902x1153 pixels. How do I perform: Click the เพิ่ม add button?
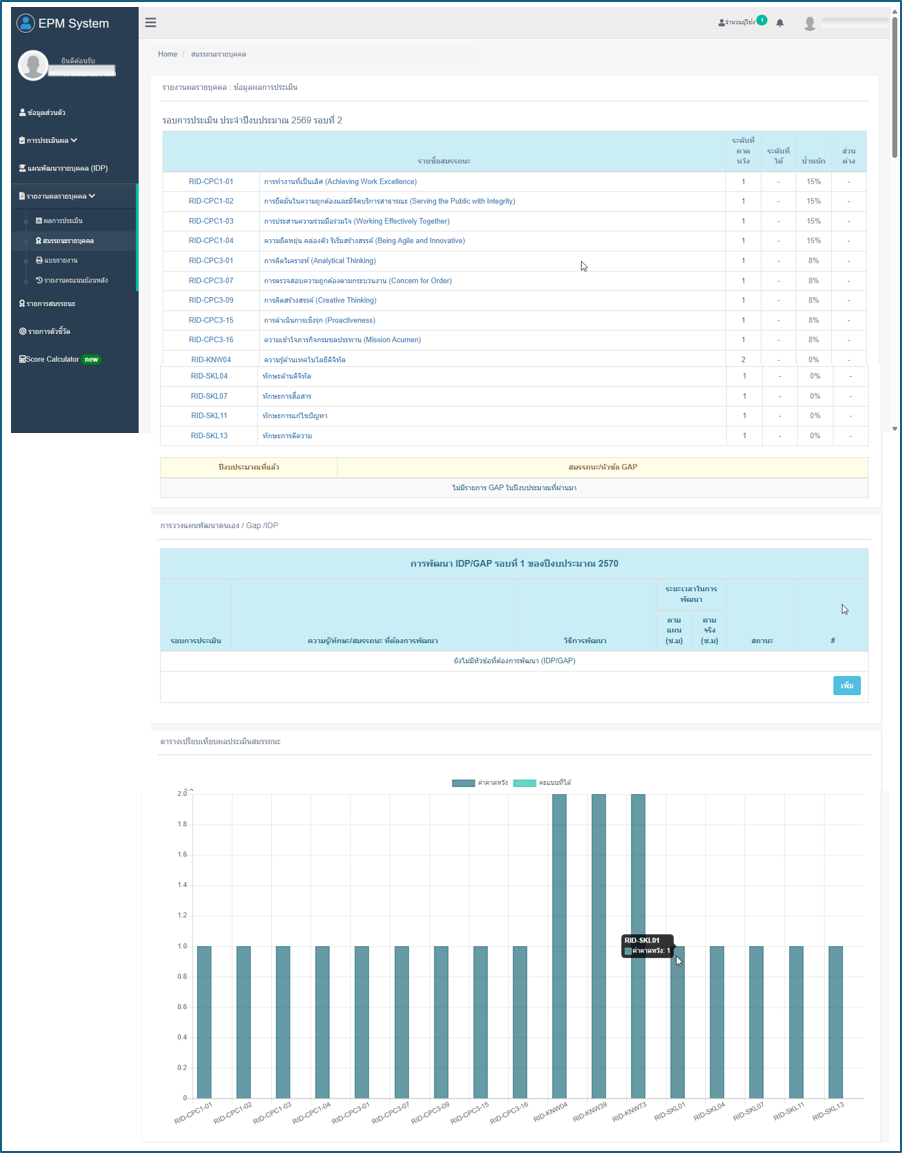coord(847,686)
